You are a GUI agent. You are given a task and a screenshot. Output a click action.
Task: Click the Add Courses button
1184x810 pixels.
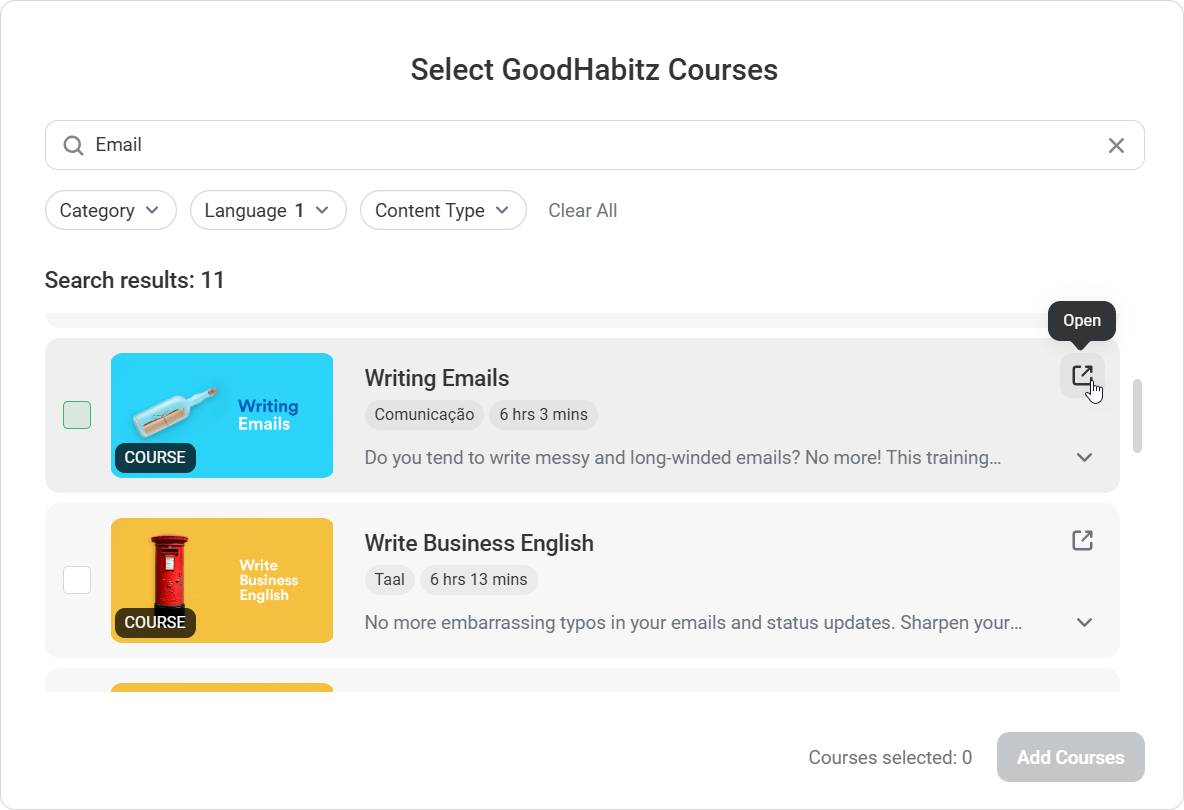tap(1070, 757)
